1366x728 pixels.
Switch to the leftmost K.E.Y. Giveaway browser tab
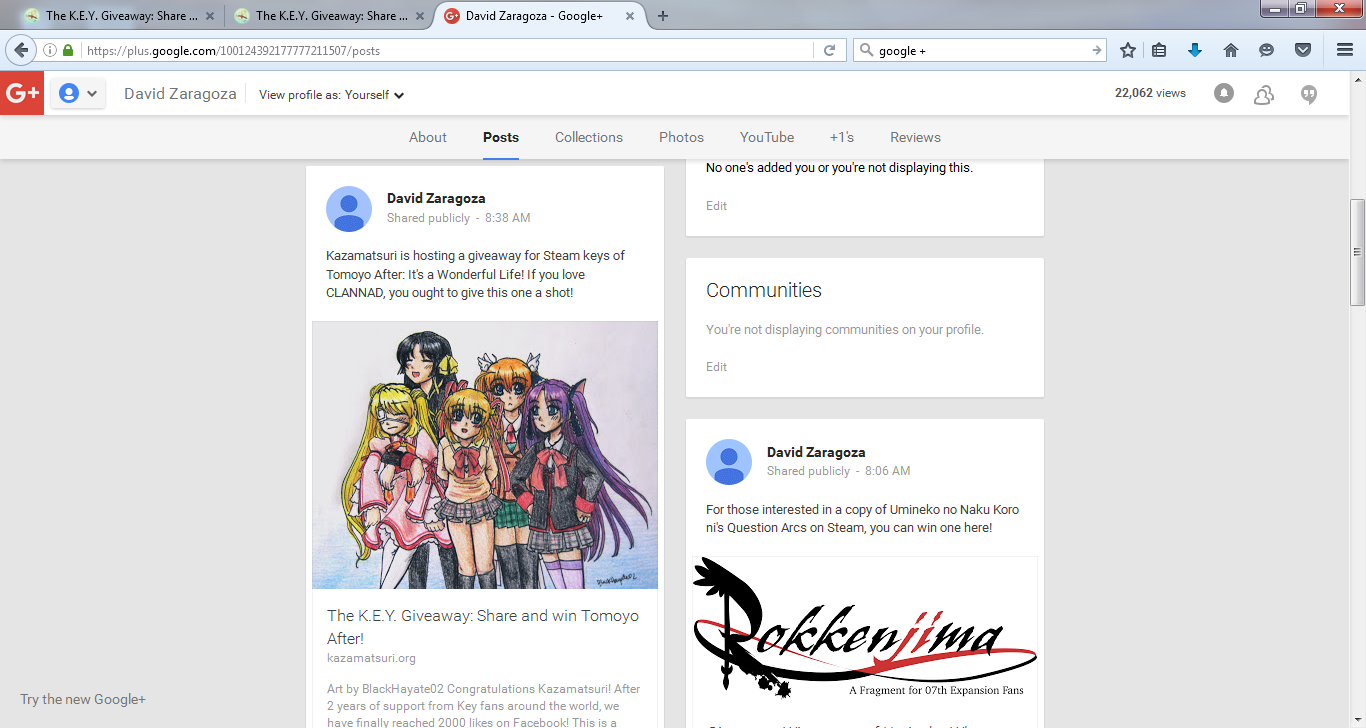tap(118, 16)
